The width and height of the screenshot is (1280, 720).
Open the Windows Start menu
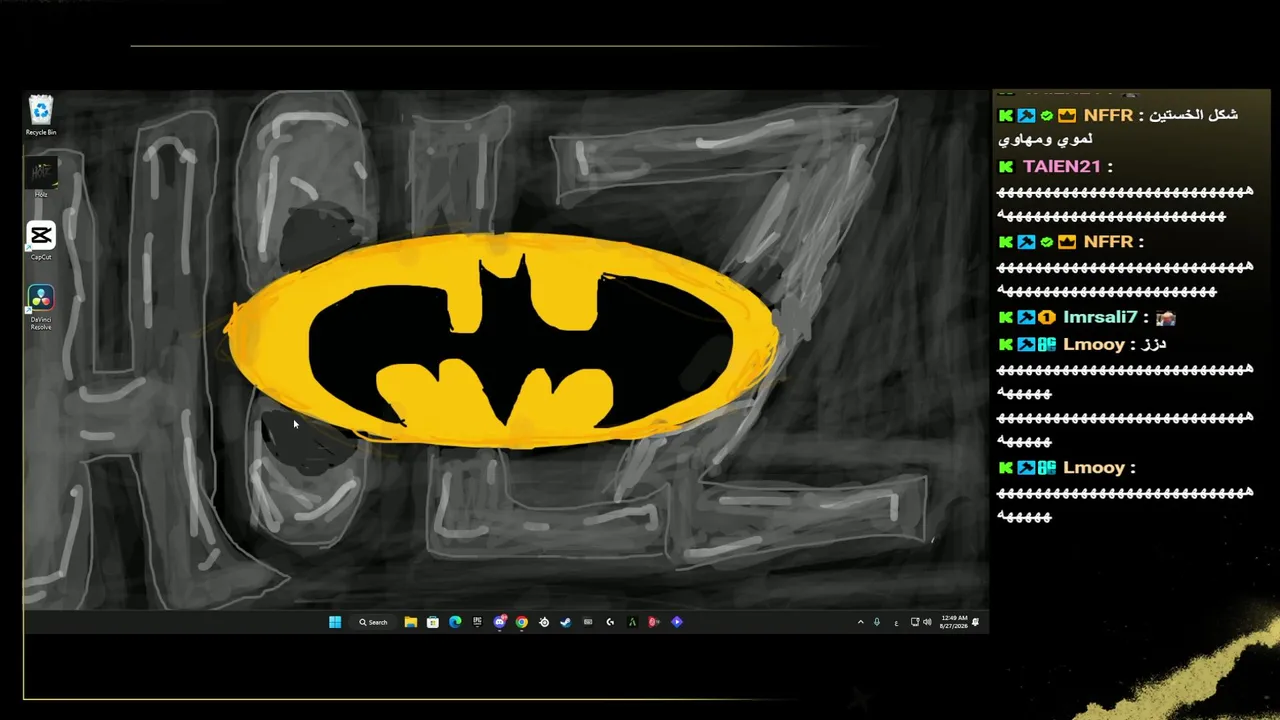point(335,622)
